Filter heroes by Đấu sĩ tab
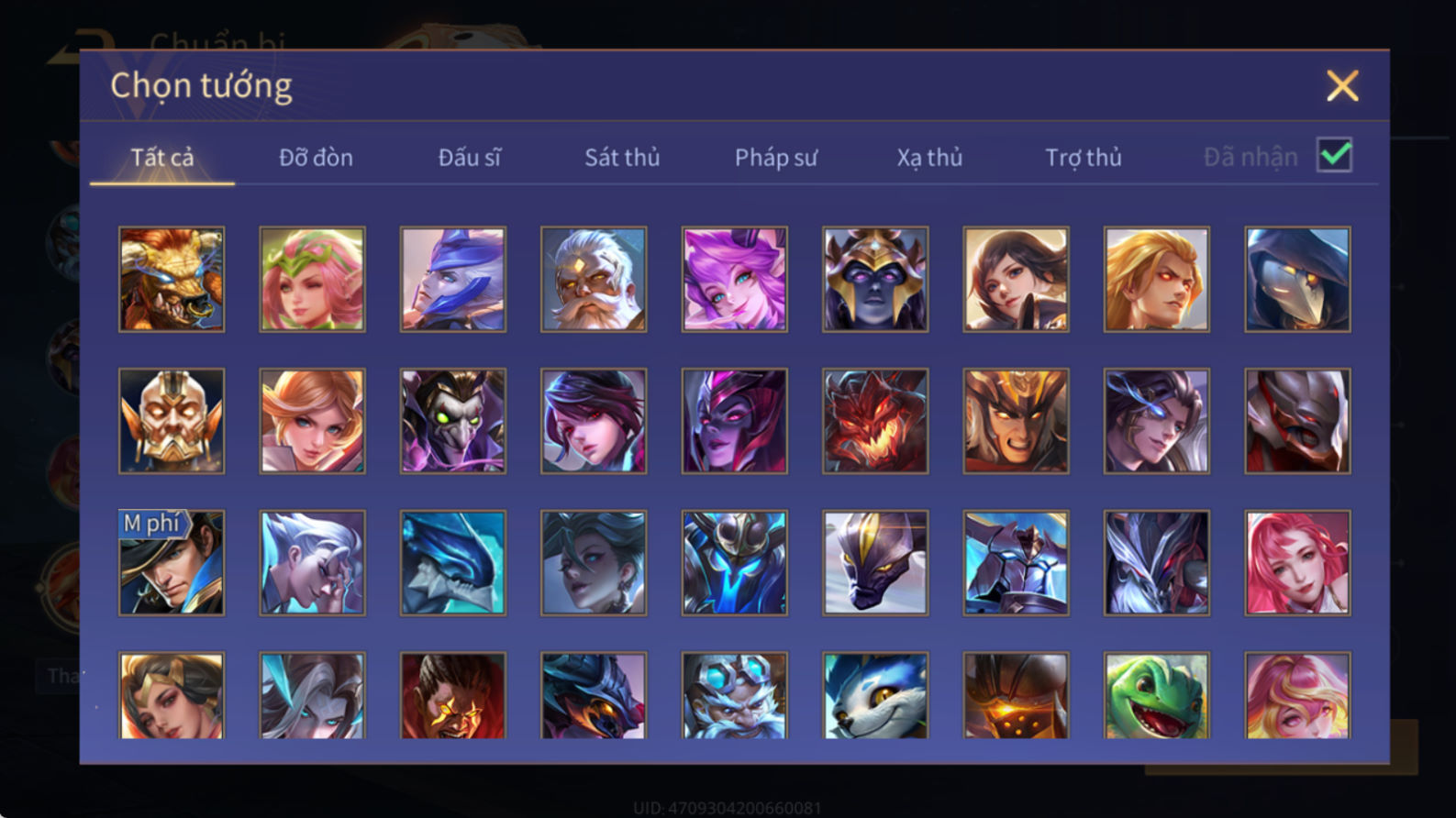Screen dimensions: 1456x818 [x=469, y=158]
